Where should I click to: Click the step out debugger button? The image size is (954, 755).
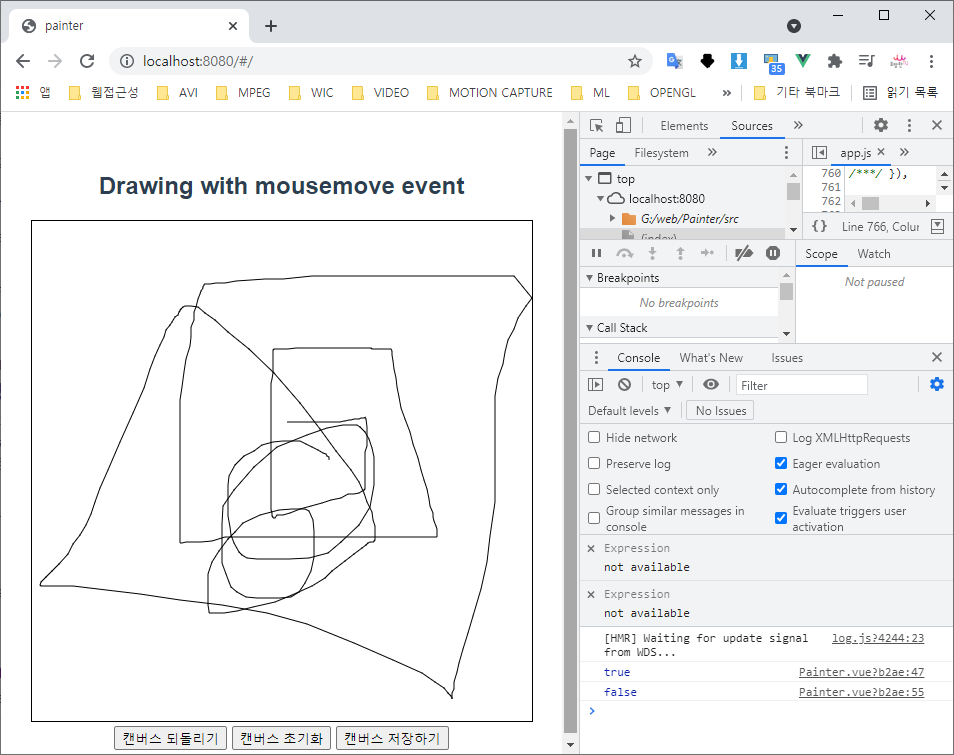tap(680, 253)
